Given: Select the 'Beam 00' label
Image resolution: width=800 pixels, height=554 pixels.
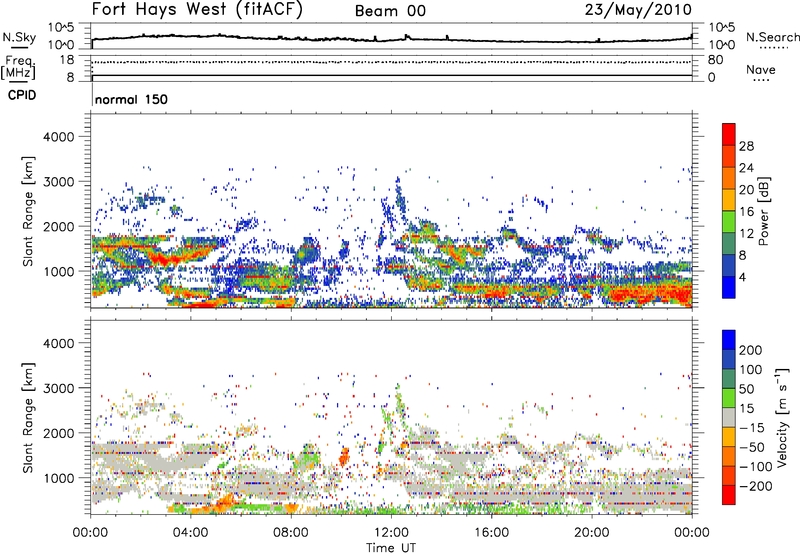Looking at the screenshot, I should point(390,11).
